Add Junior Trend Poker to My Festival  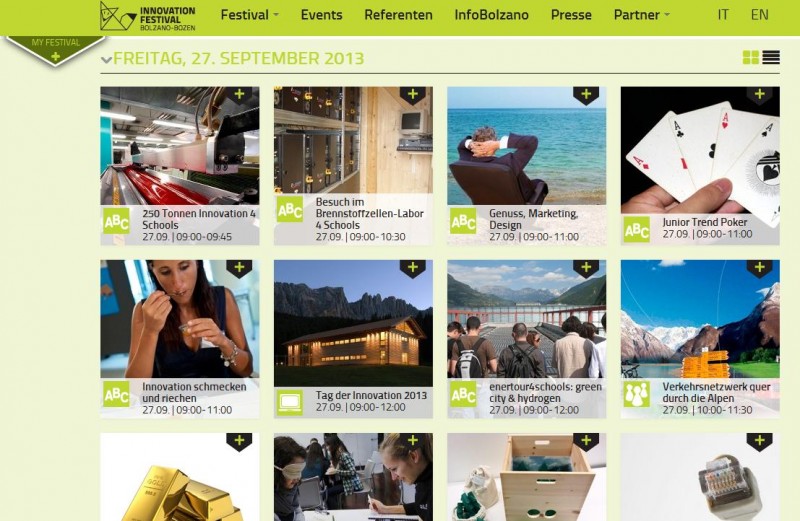click(759, 94)
